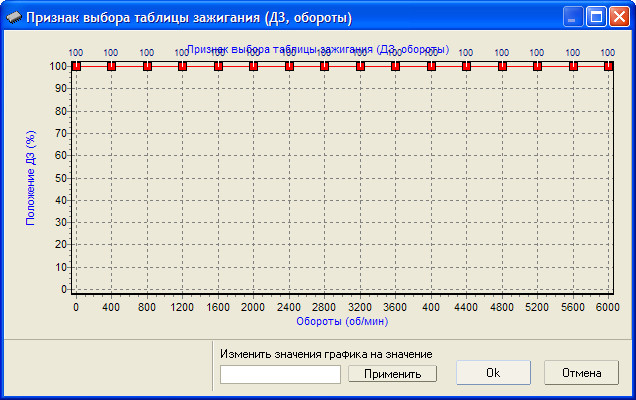636x400 pixels.
Task: Pick the graph point at 800 rpm
Action: pyautogui.click(x=147, y=66)
